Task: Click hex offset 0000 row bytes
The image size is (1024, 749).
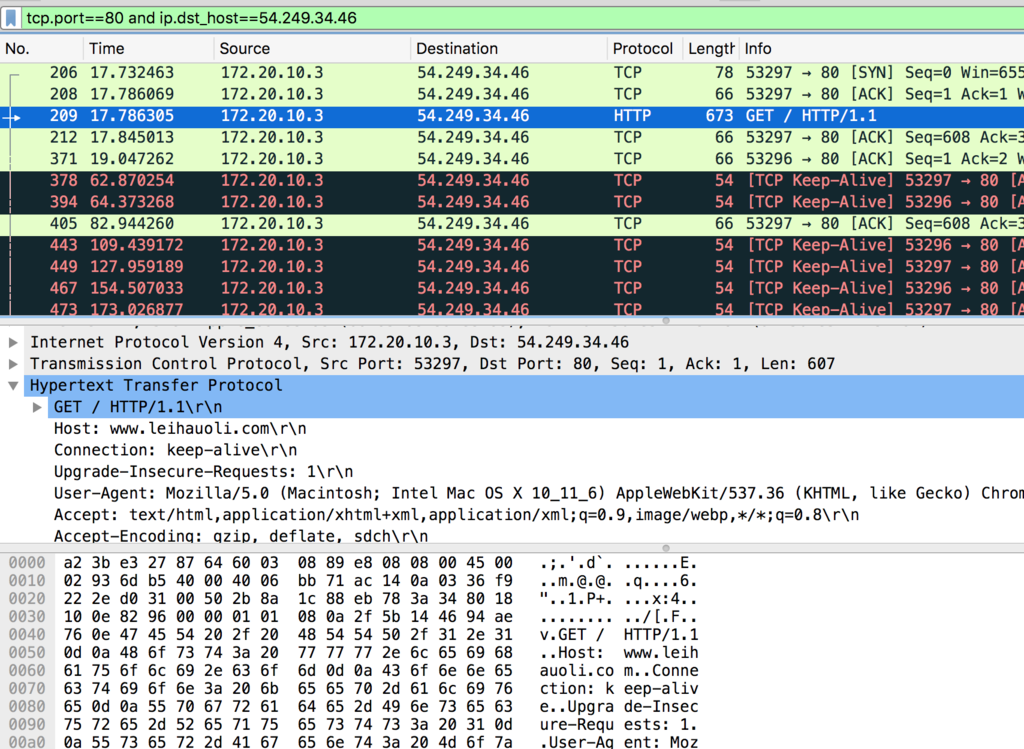Action: click(x=288, y=563)
